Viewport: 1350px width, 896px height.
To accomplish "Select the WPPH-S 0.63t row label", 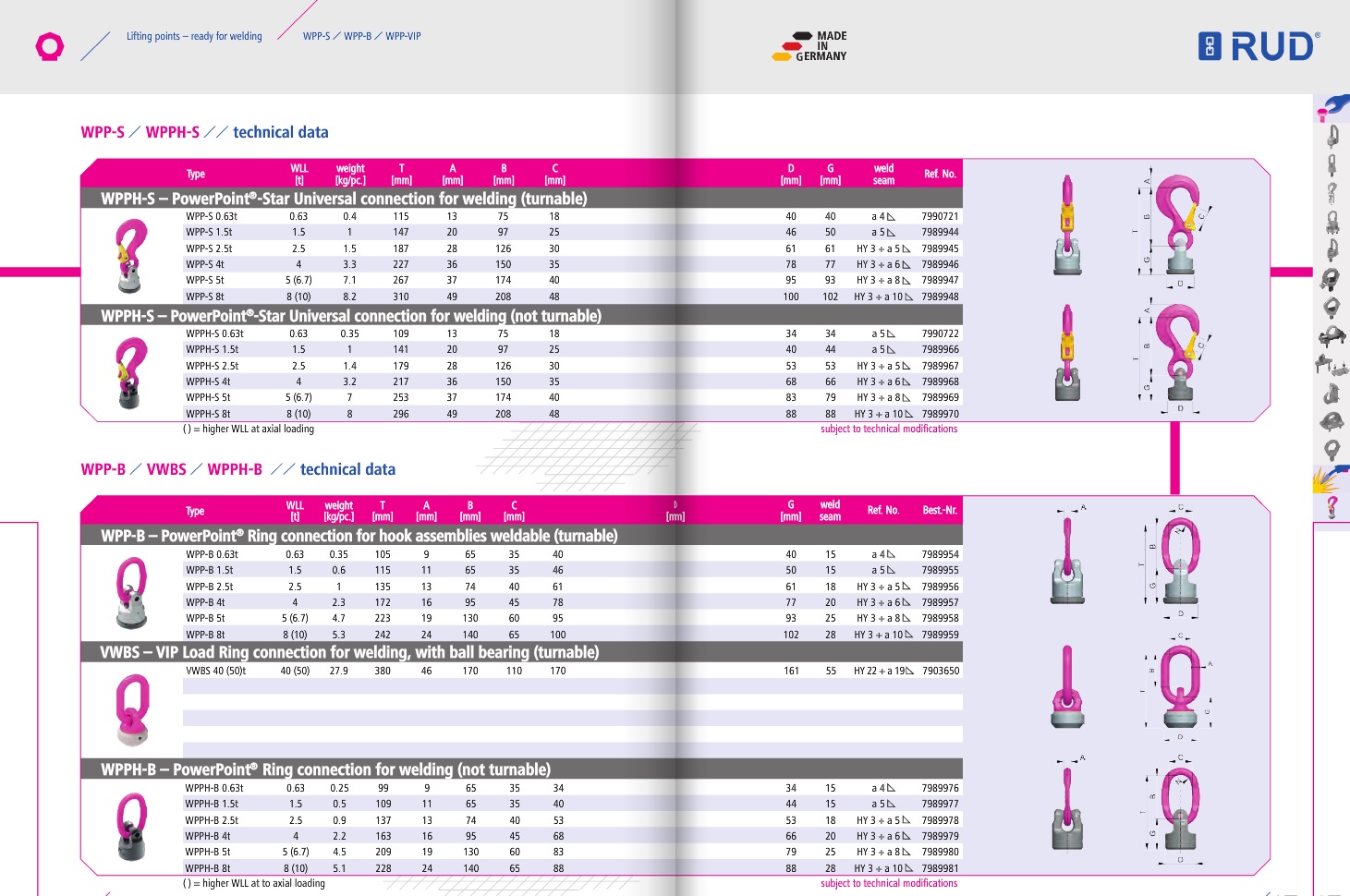I will tap(214, 333).
